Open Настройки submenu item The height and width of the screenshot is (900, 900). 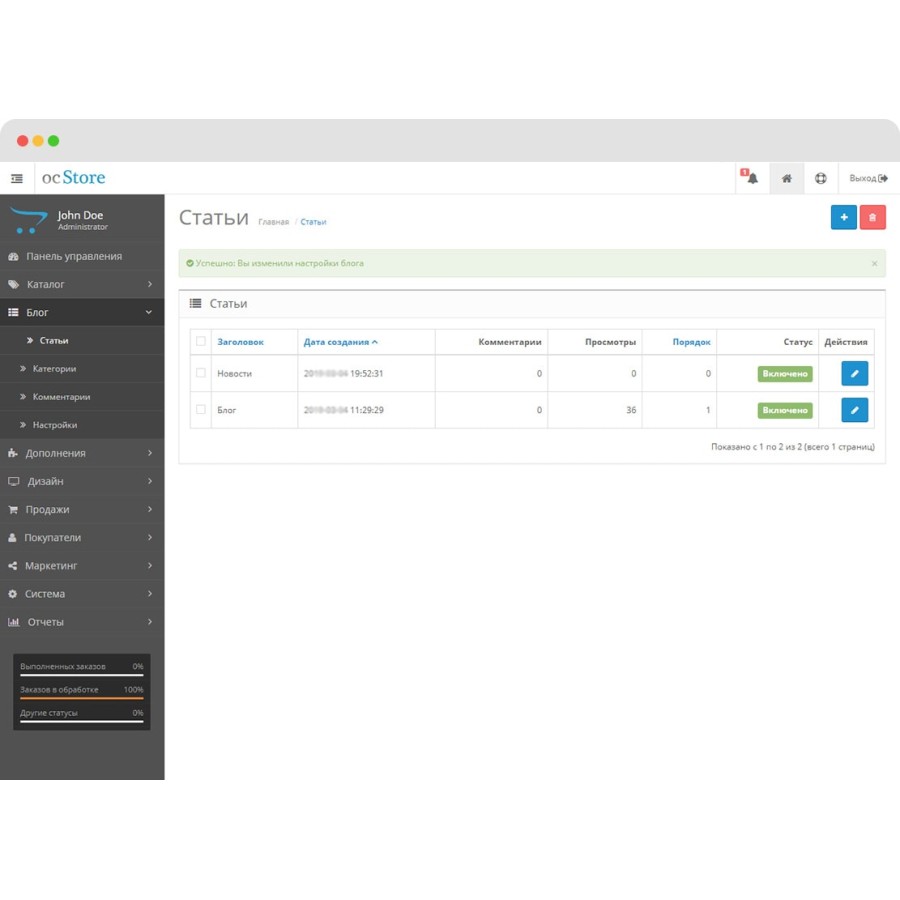(x=82, y=425)
